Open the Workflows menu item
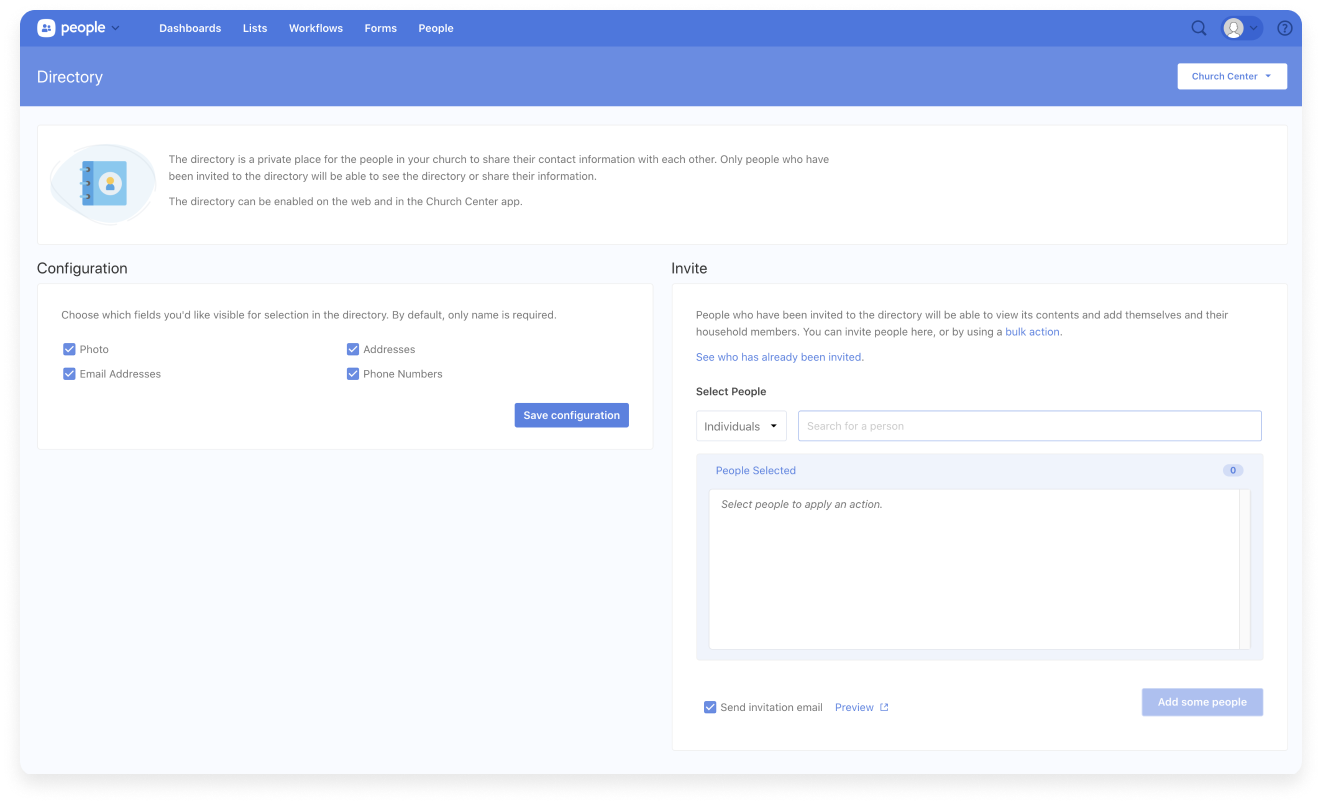This screenshot has width=1322, height=804. pyautogui.click(x=315, y=28)
